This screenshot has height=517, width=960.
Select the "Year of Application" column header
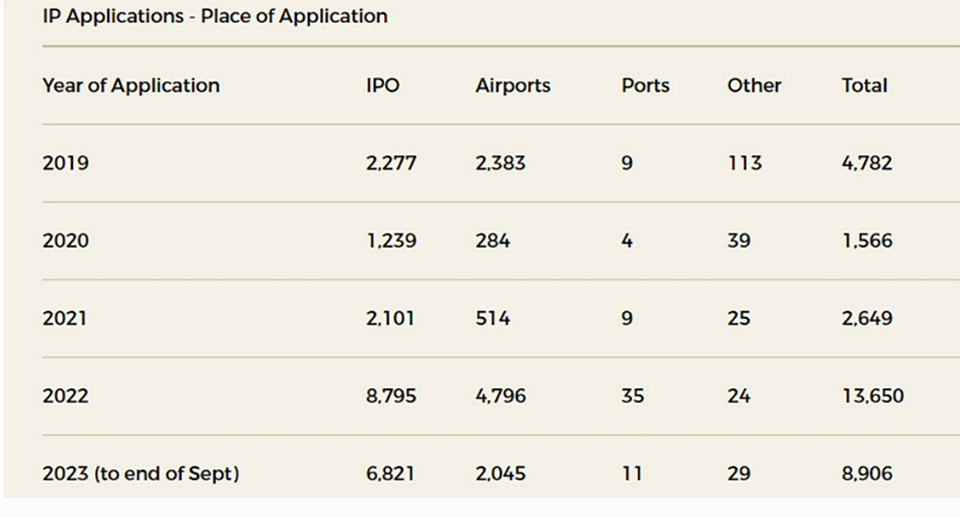[131, 86]
